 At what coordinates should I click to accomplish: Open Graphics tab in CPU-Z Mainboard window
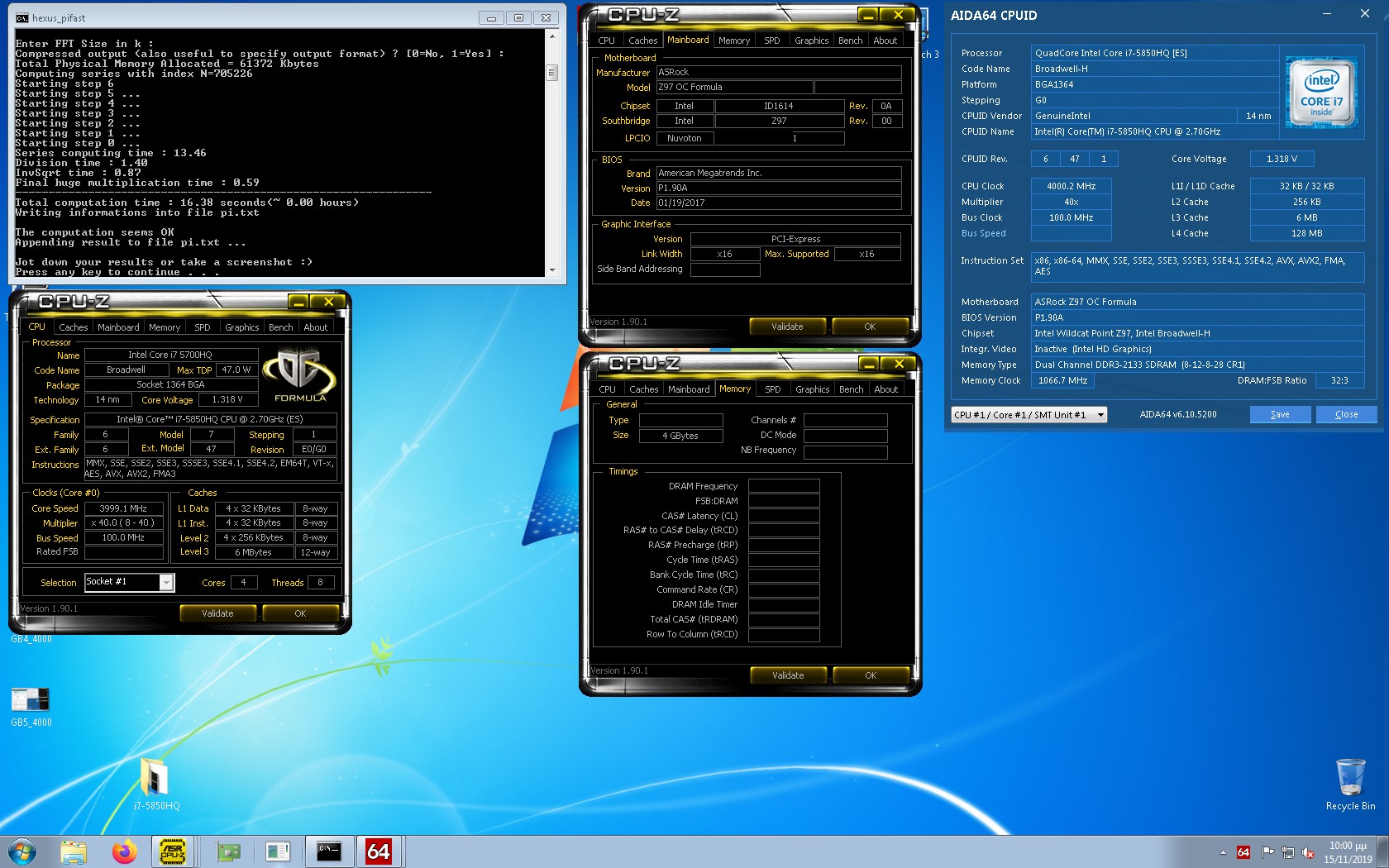[x=811, y=41]
